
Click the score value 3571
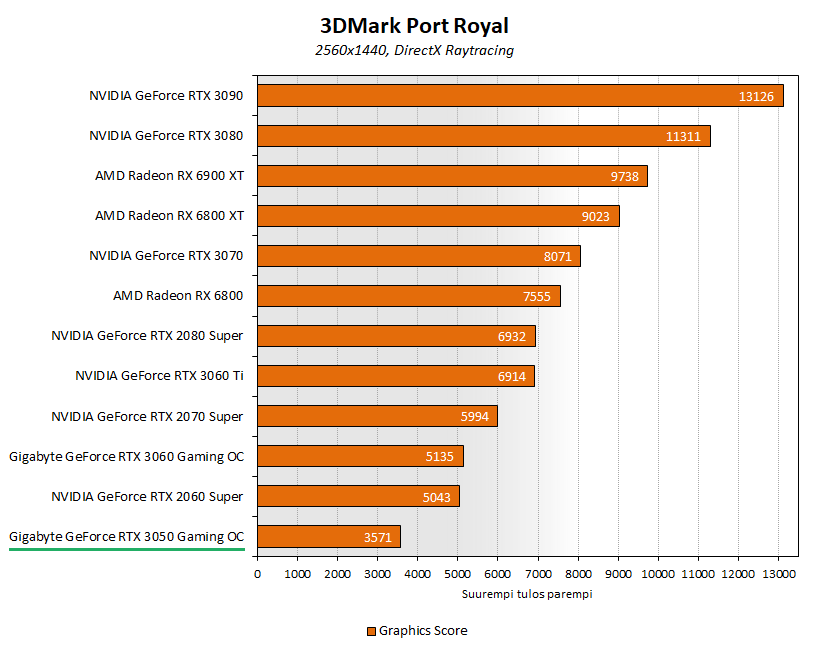click(x=378, y=538)
